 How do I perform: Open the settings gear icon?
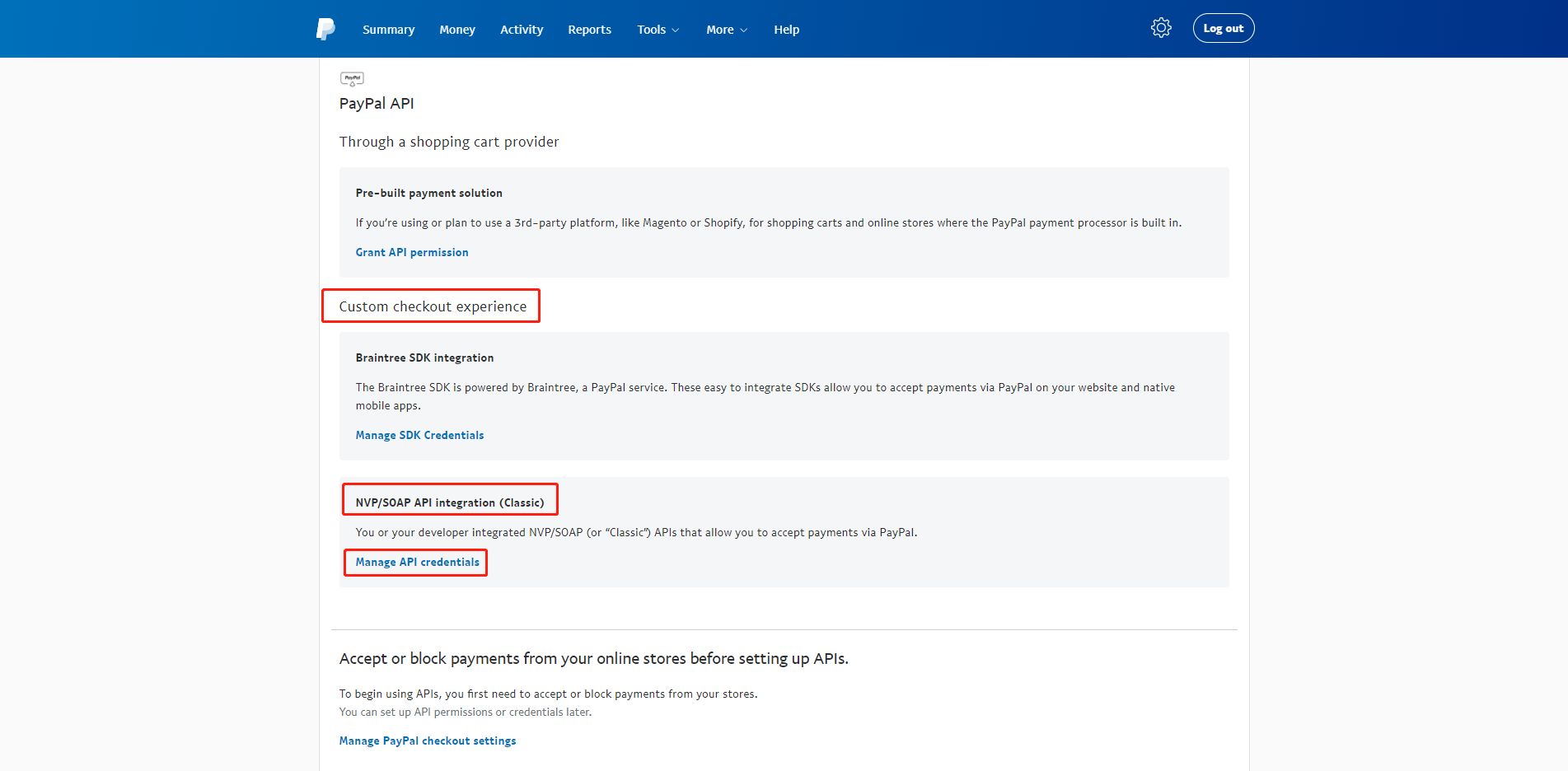point(1161,28)
